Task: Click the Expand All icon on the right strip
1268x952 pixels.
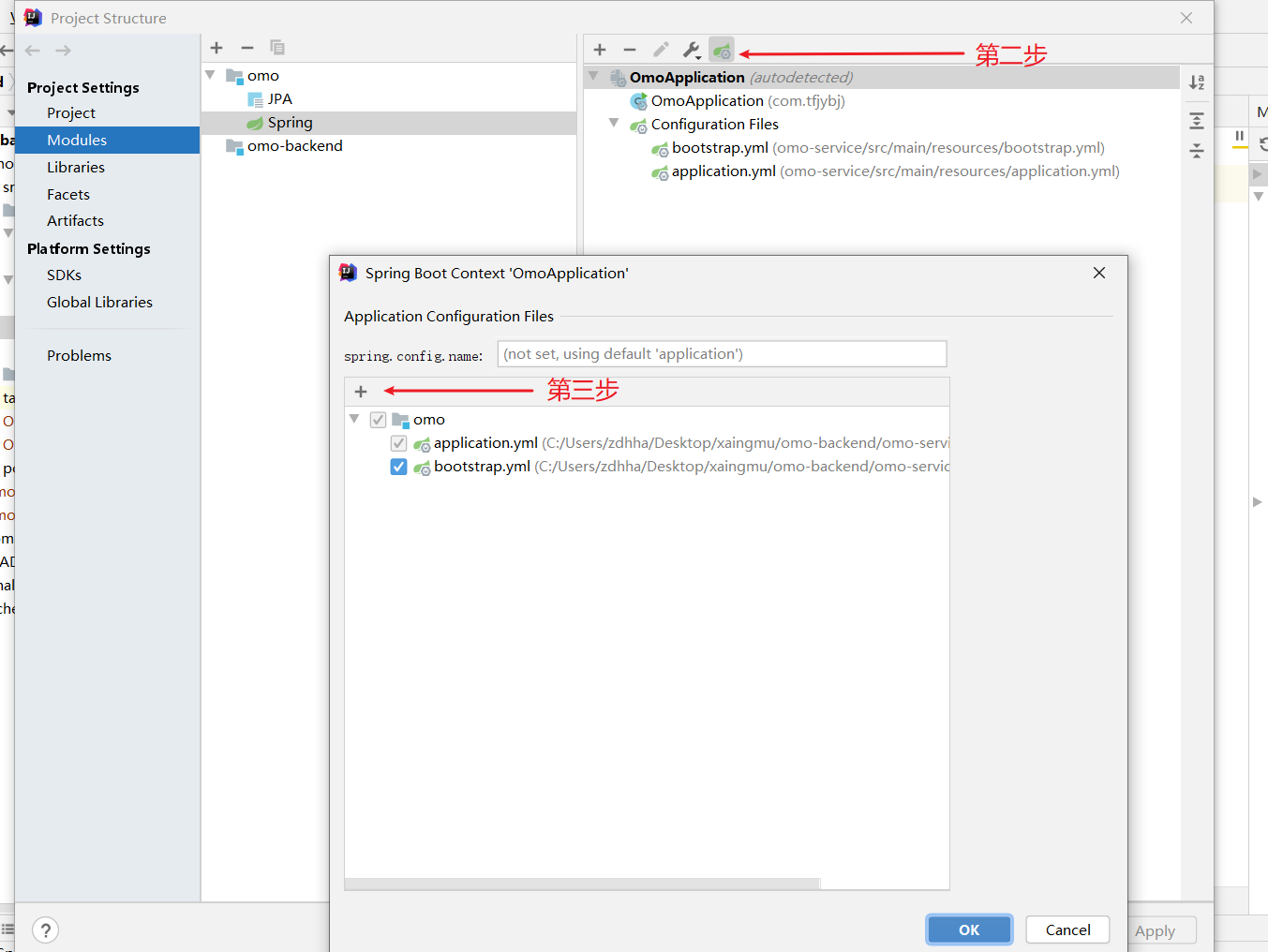Action: 1197,121
